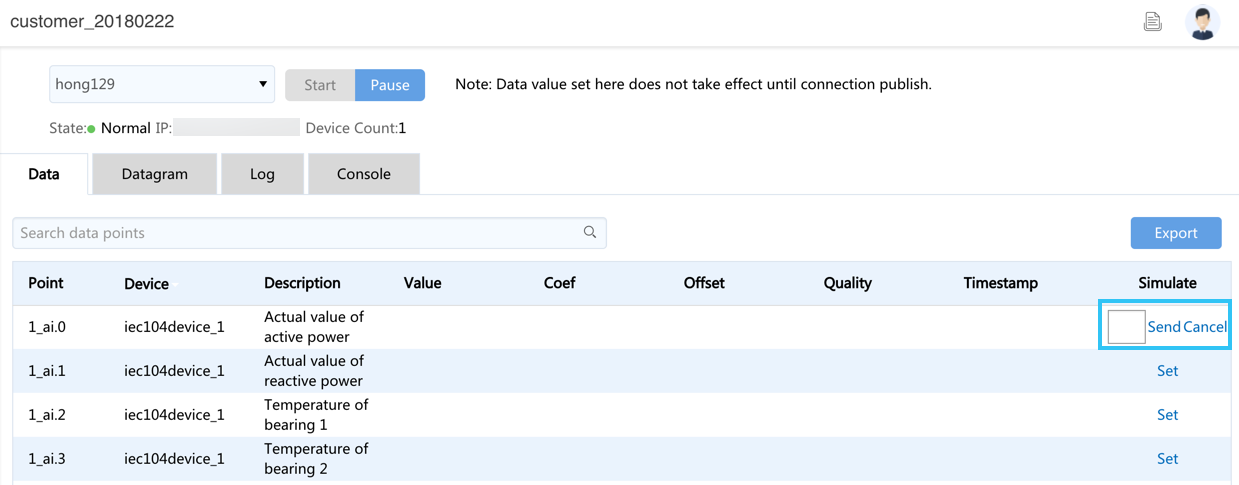Switch to the Data tab
The height and width of the screenshot is (485, 1239).
pyautogui.click(x=44, y=173)
